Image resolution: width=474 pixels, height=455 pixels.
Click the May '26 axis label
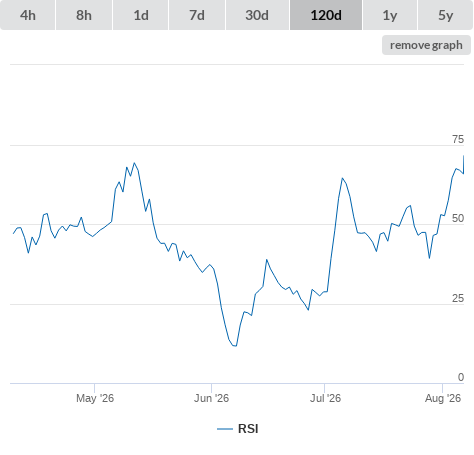[95, 398]
